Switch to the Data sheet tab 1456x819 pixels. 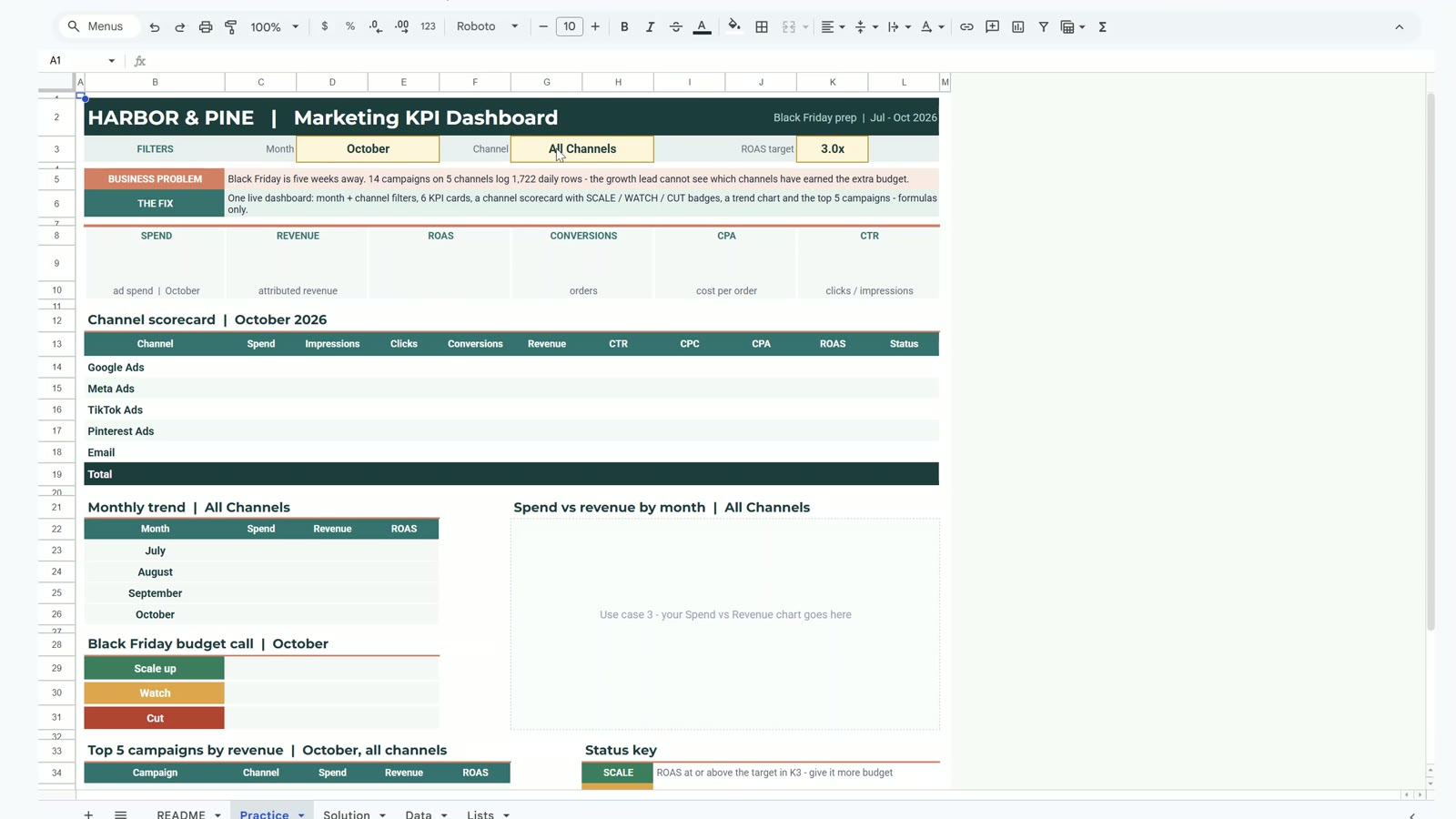[426, 814]
